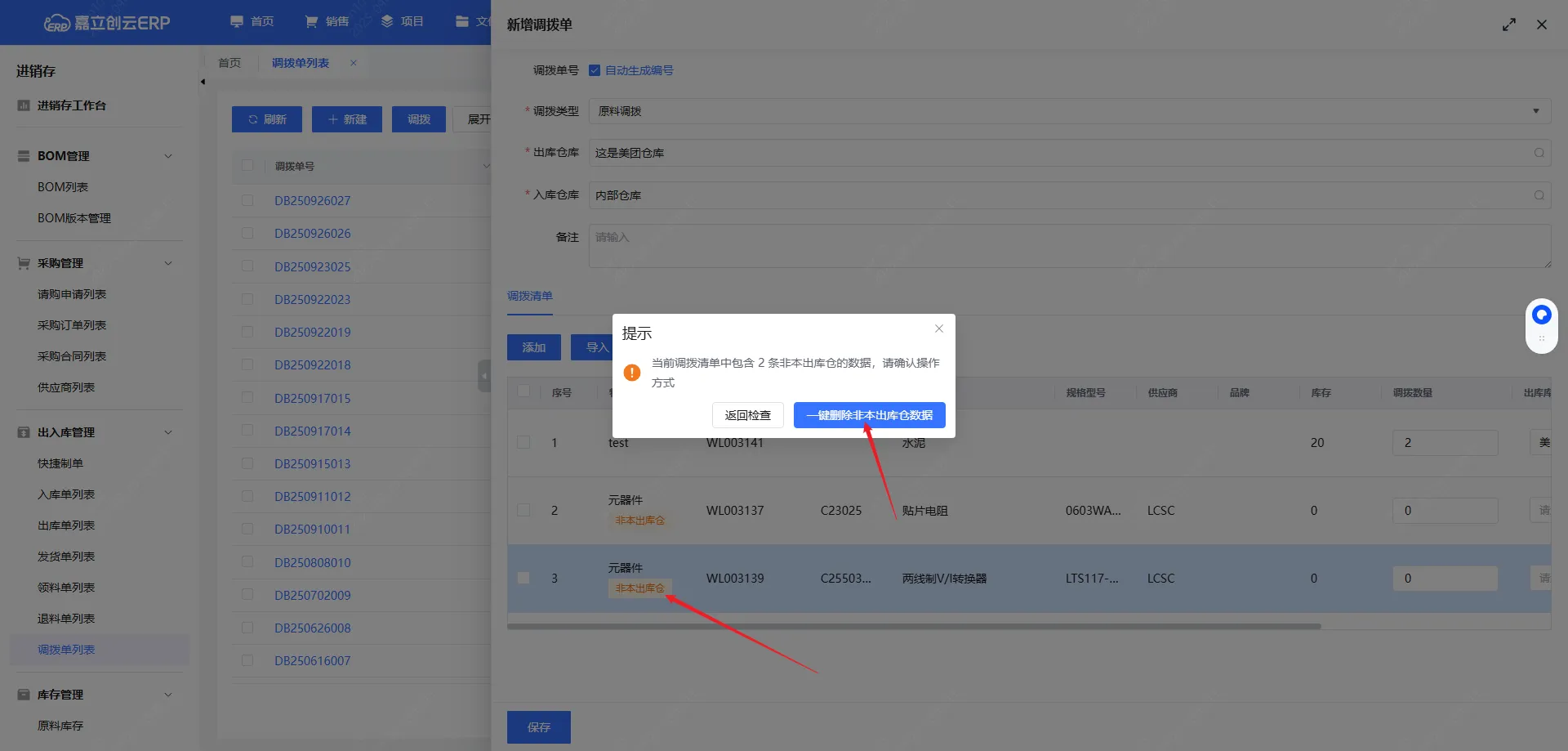
Task: Collapse the BOM管理 menu group
Action: 168,156
